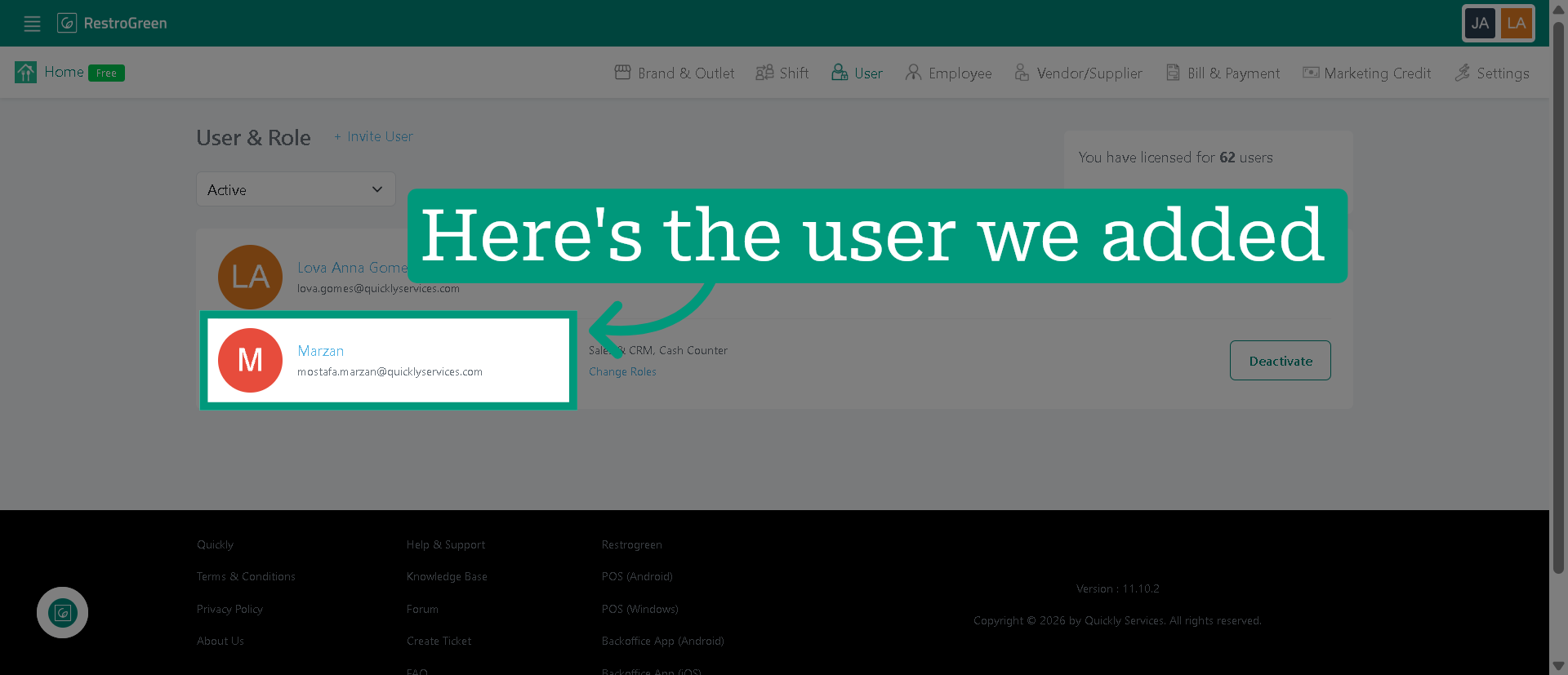This screenshot has width=1568, height=675.
Task: Open the Settings menu item
Action: tap(1491, 73)
